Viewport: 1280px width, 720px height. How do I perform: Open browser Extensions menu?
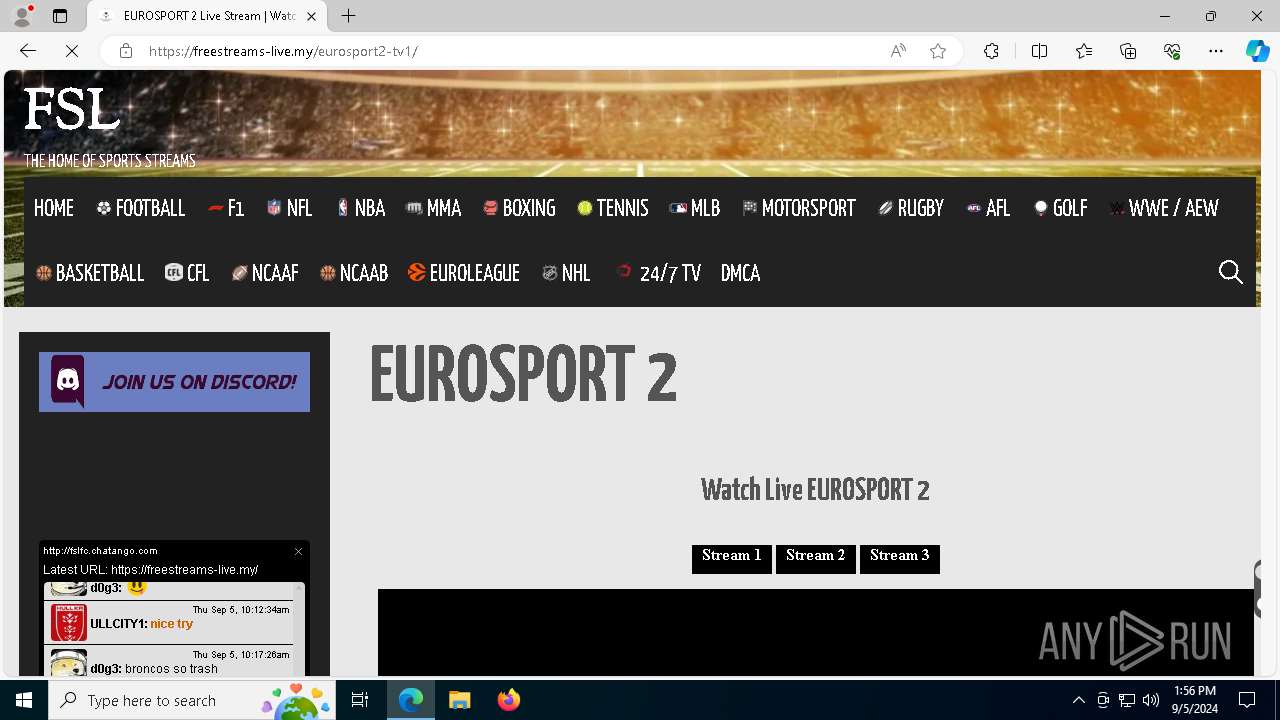point(991,51)
